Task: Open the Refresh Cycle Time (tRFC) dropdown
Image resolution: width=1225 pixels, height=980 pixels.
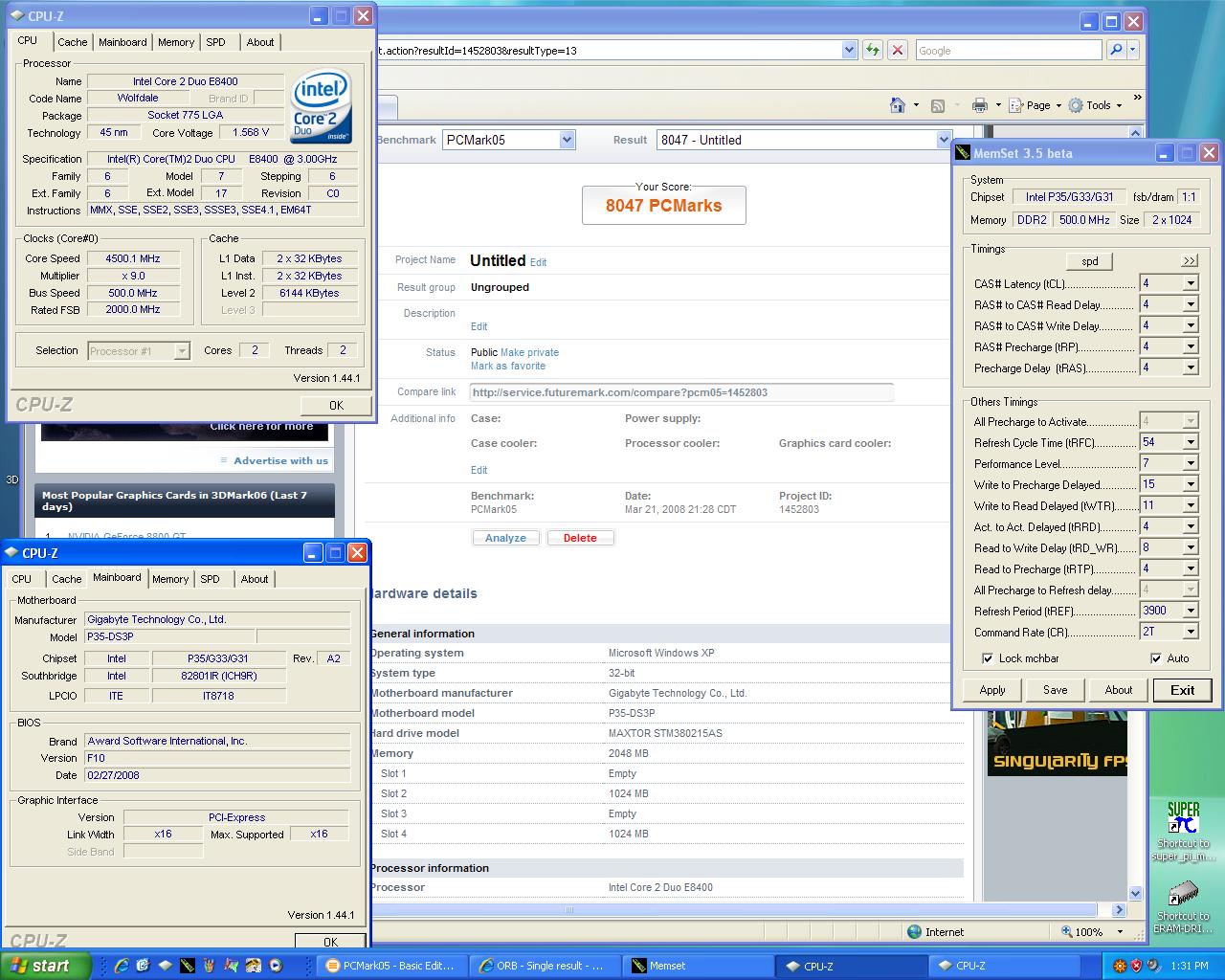Action: click(x=1191, y=442)
